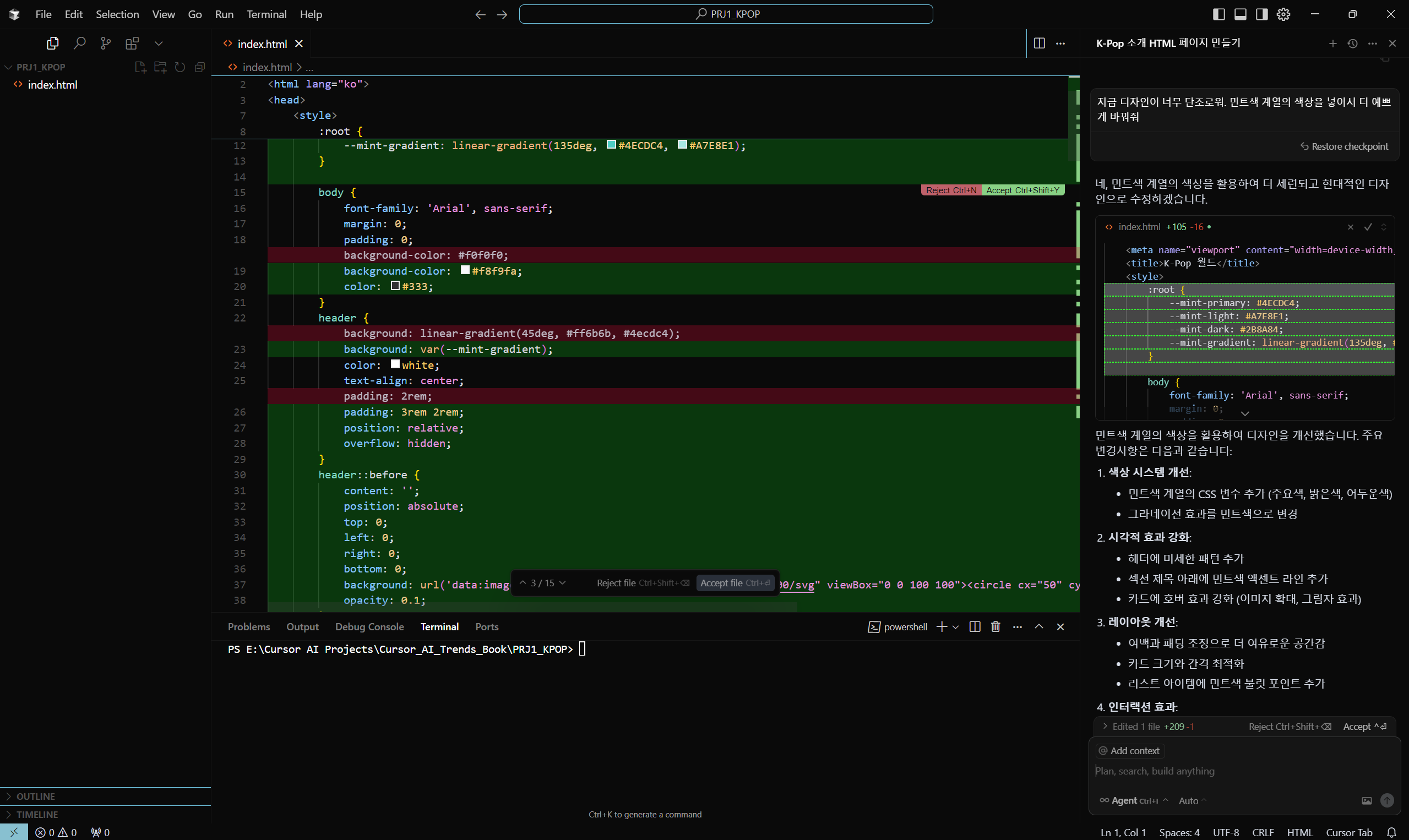The height and width of the screenshot is (840, 1409).
Task: Focus the chat prompt input field
Action: (x=1244, y=771)
